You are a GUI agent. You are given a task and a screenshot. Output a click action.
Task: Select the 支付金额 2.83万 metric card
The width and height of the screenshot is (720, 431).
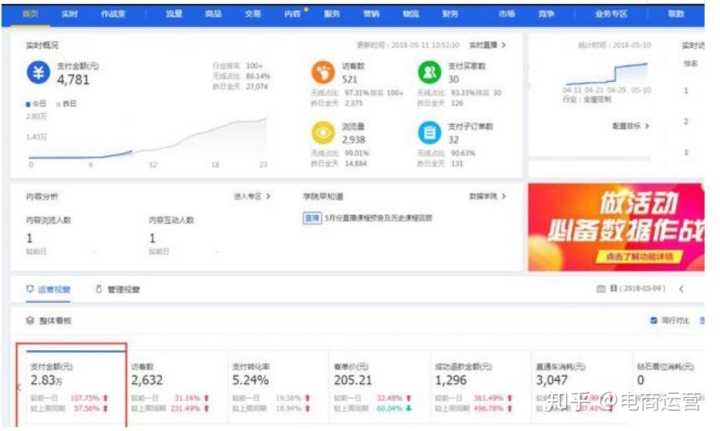click(71, 385)
